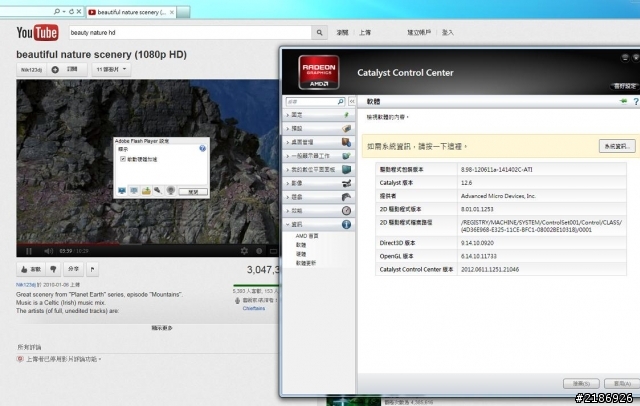Viewport: 640px width, 406px height.
Task: Expand the 影像 section arrow
Action: (287, 183)
